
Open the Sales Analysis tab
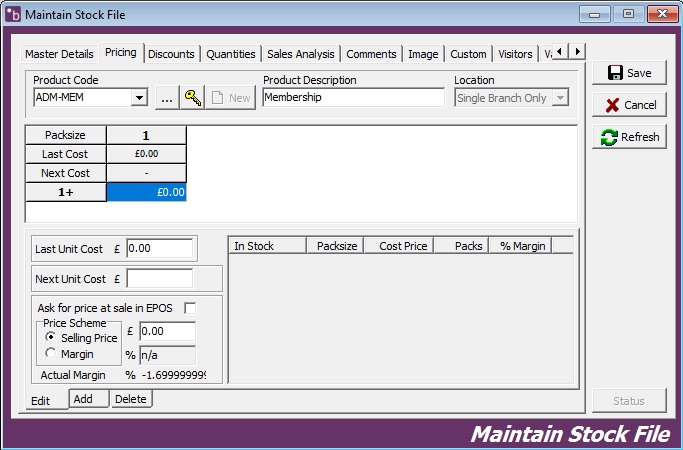(x=301, y=54)
